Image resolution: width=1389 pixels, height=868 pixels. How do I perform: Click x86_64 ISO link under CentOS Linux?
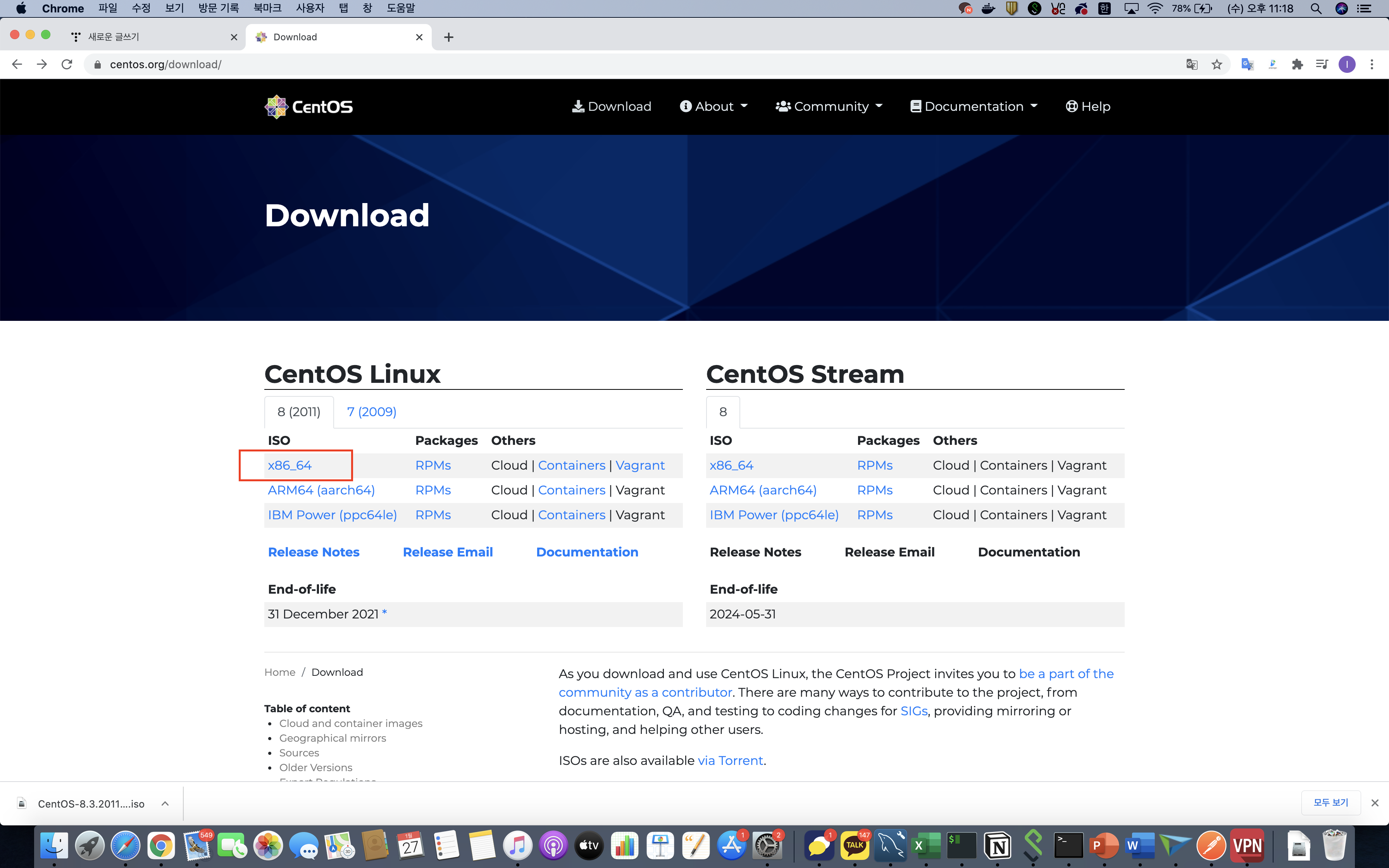[290, 465]
